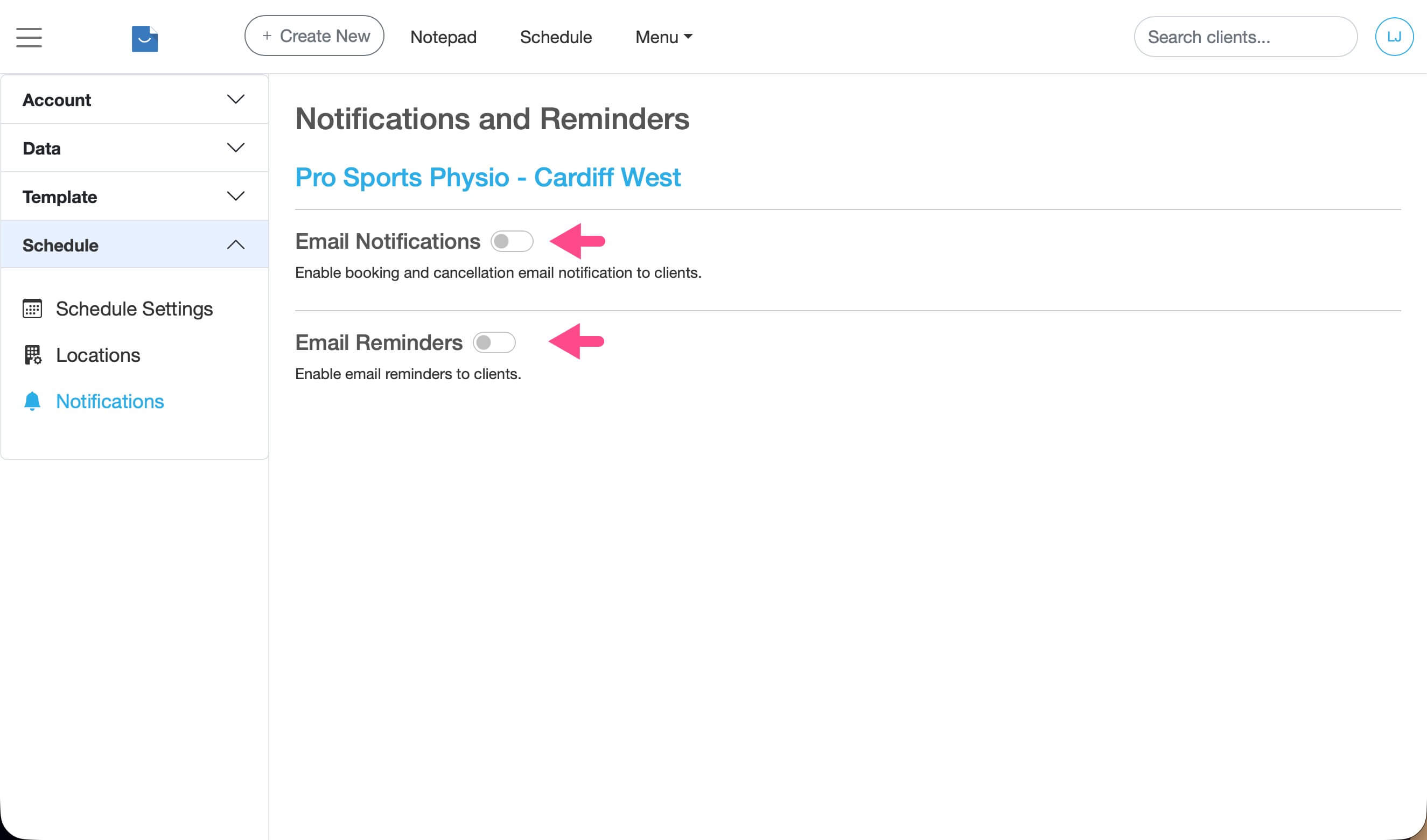
Task: Open Notepad from the top navigation
Action: [443, 37]
